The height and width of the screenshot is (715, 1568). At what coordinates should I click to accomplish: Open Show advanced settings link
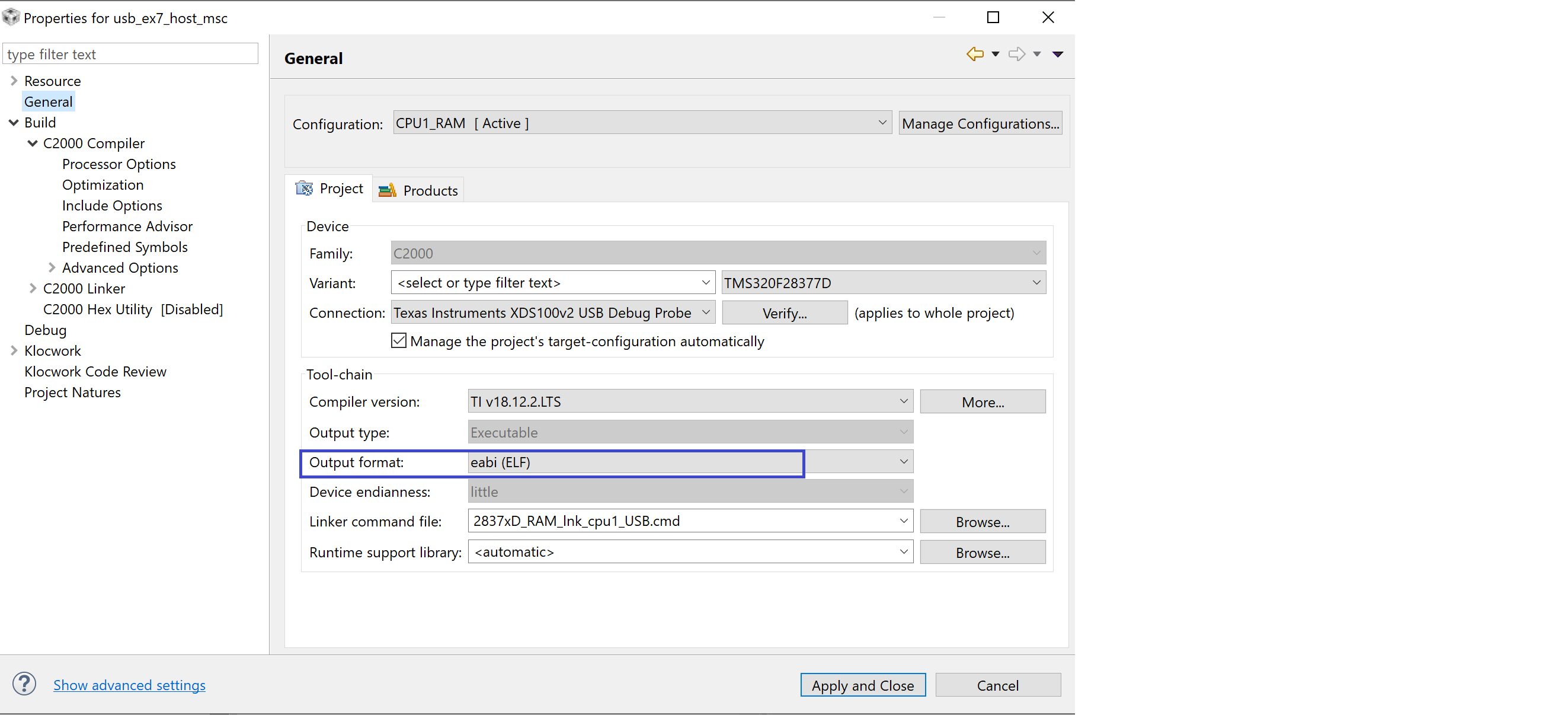point(129,685)
